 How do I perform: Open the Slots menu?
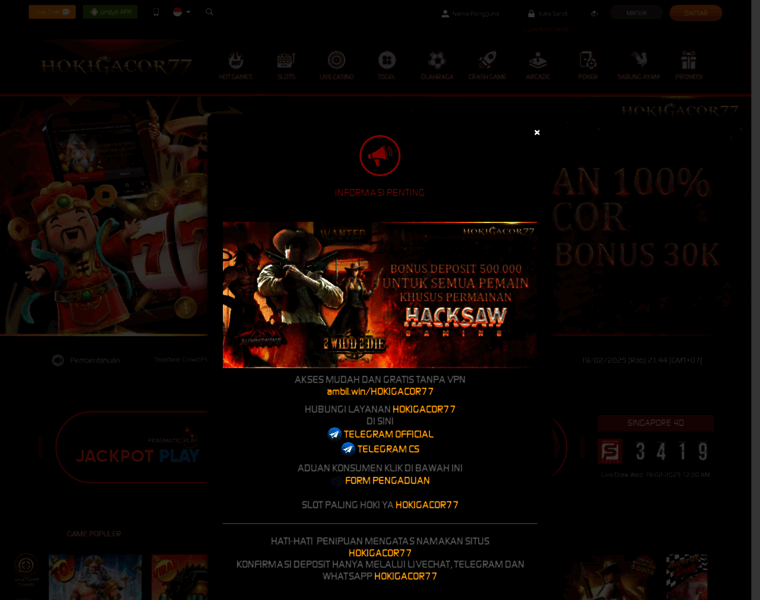click(x=286, y=65)
